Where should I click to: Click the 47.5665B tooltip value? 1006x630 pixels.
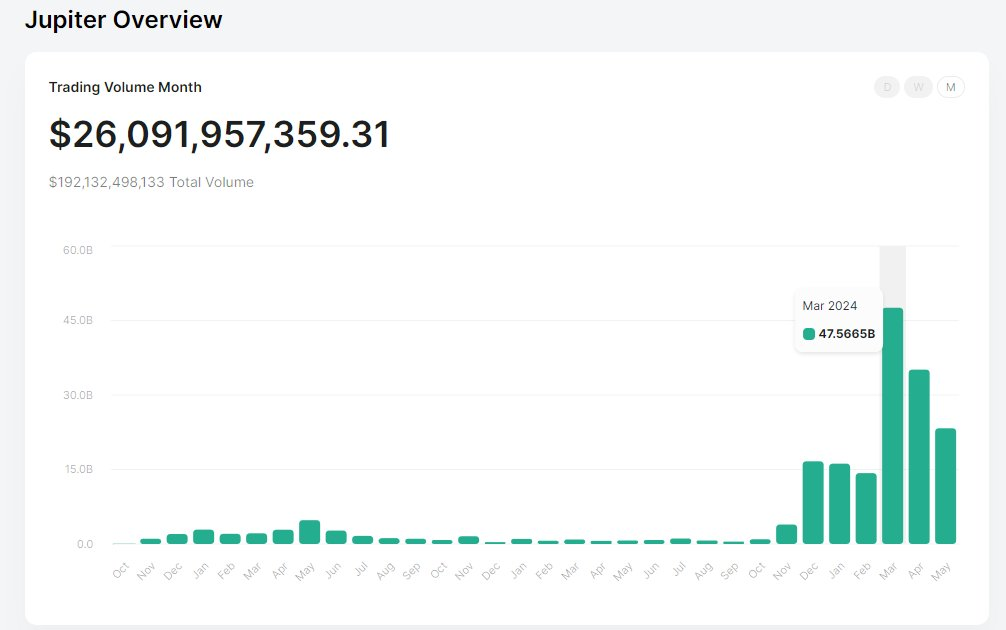pos(846,334)
